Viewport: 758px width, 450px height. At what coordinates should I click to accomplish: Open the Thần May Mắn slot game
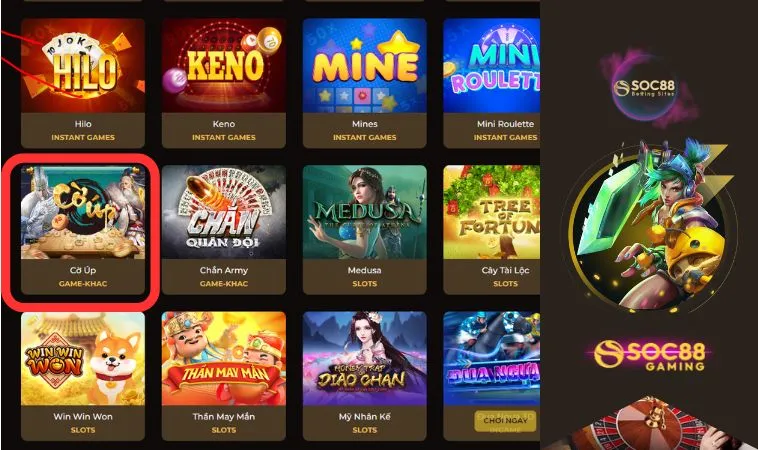(224, 376)
